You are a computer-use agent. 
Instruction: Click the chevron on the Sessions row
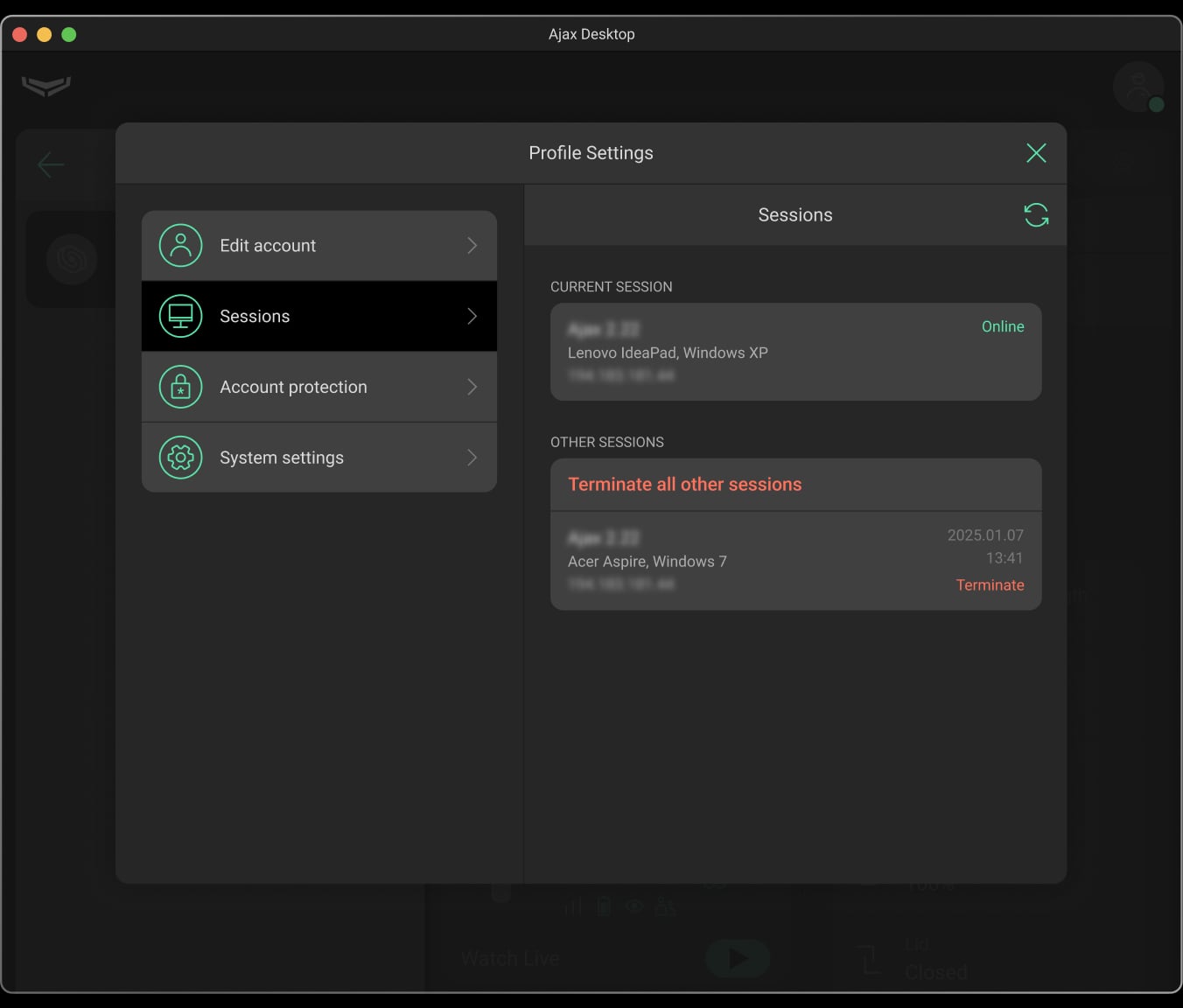[472, 316]
